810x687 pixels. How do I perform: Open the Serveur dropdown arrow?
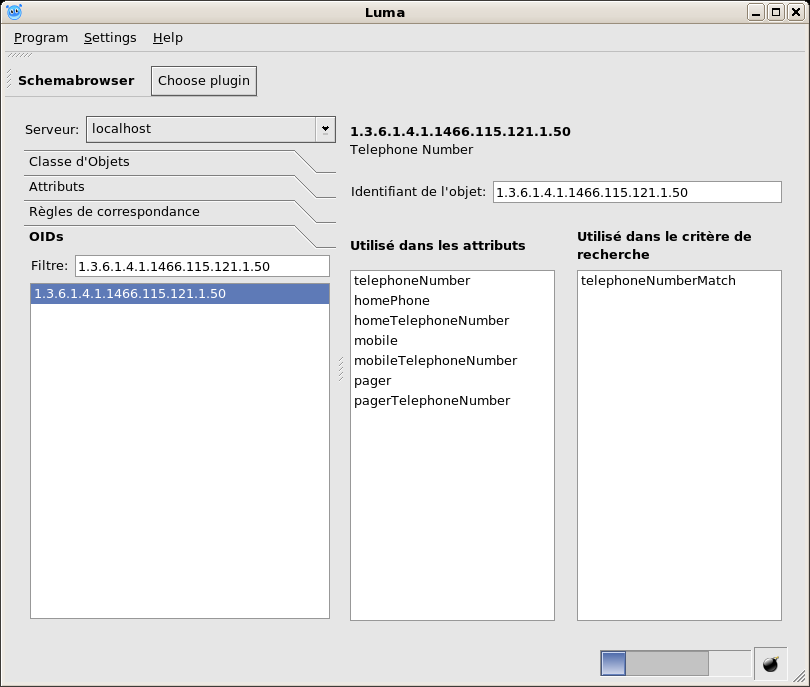[325, 129]
